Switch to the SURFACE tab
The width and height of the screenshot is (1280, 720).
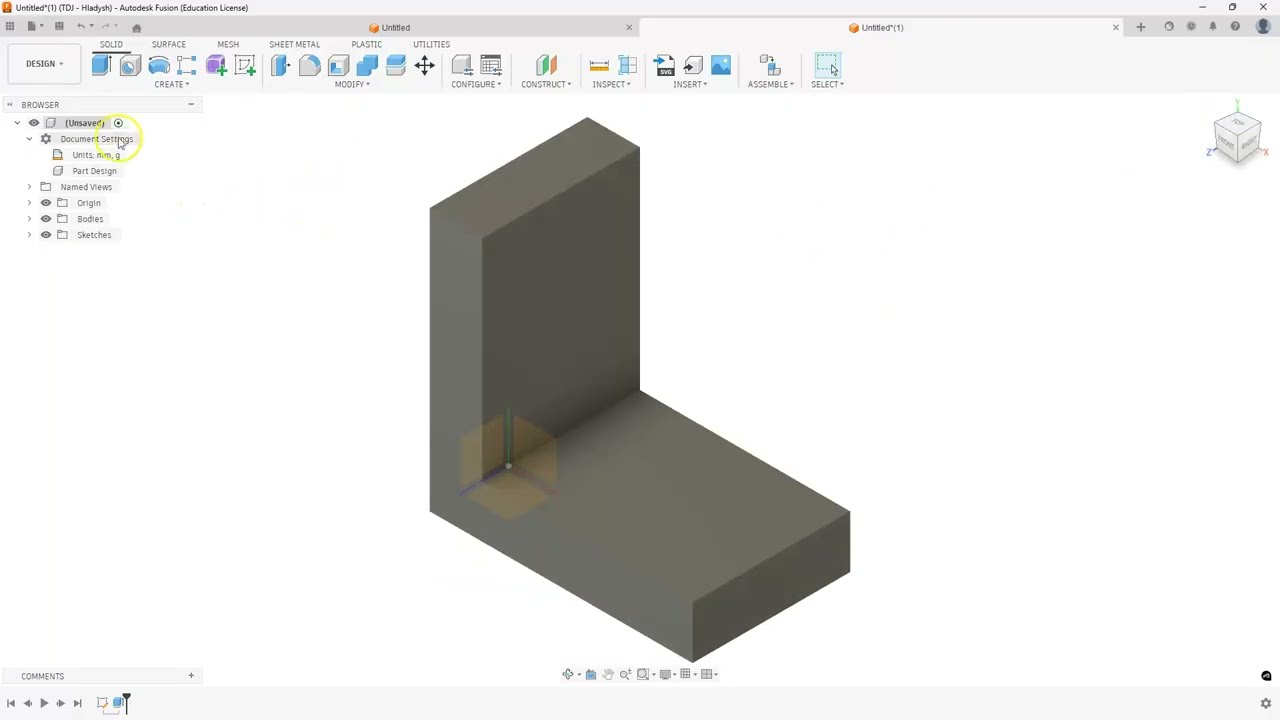[168, 44]
